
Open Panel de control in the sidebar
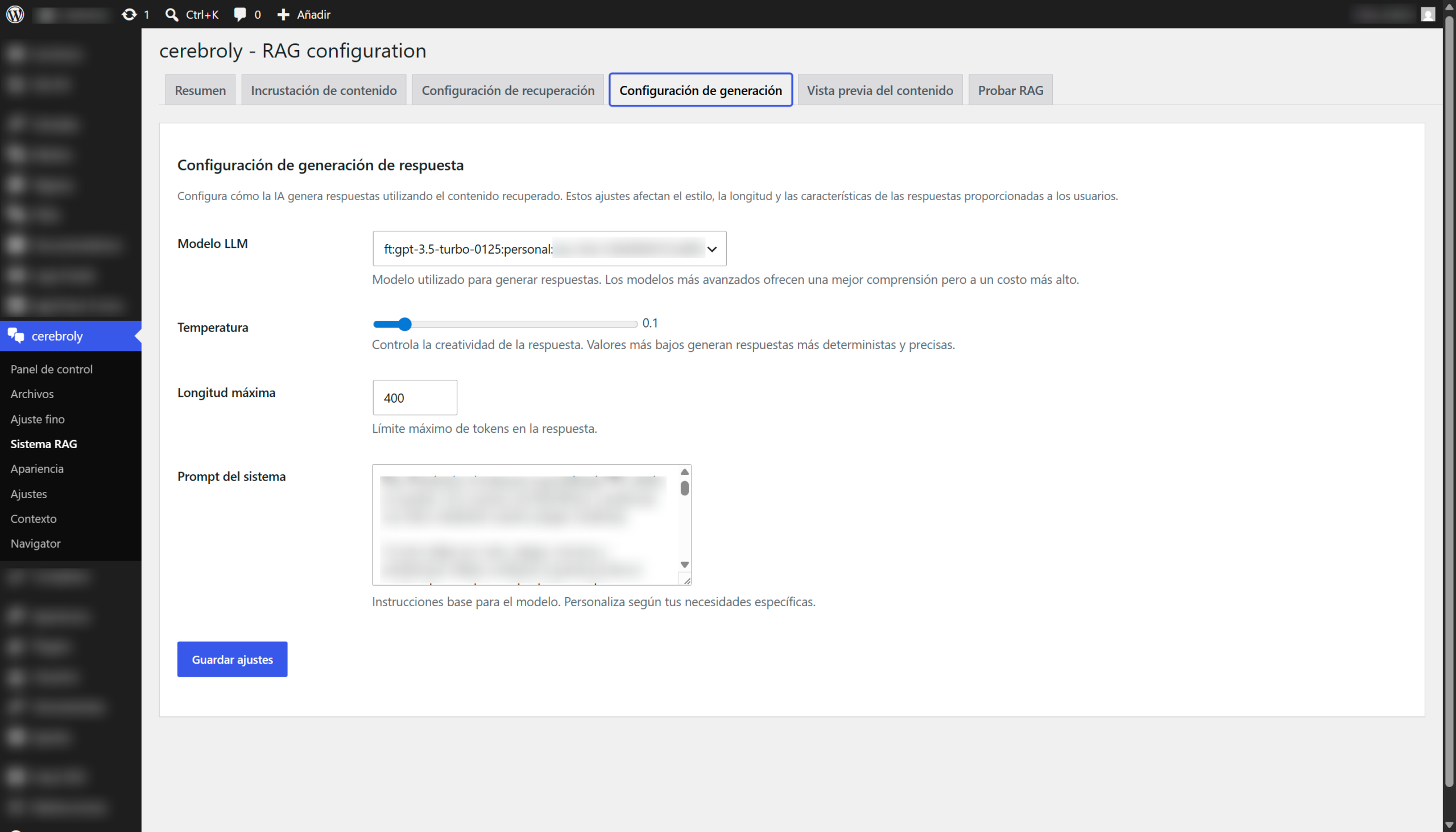(51, 369)
